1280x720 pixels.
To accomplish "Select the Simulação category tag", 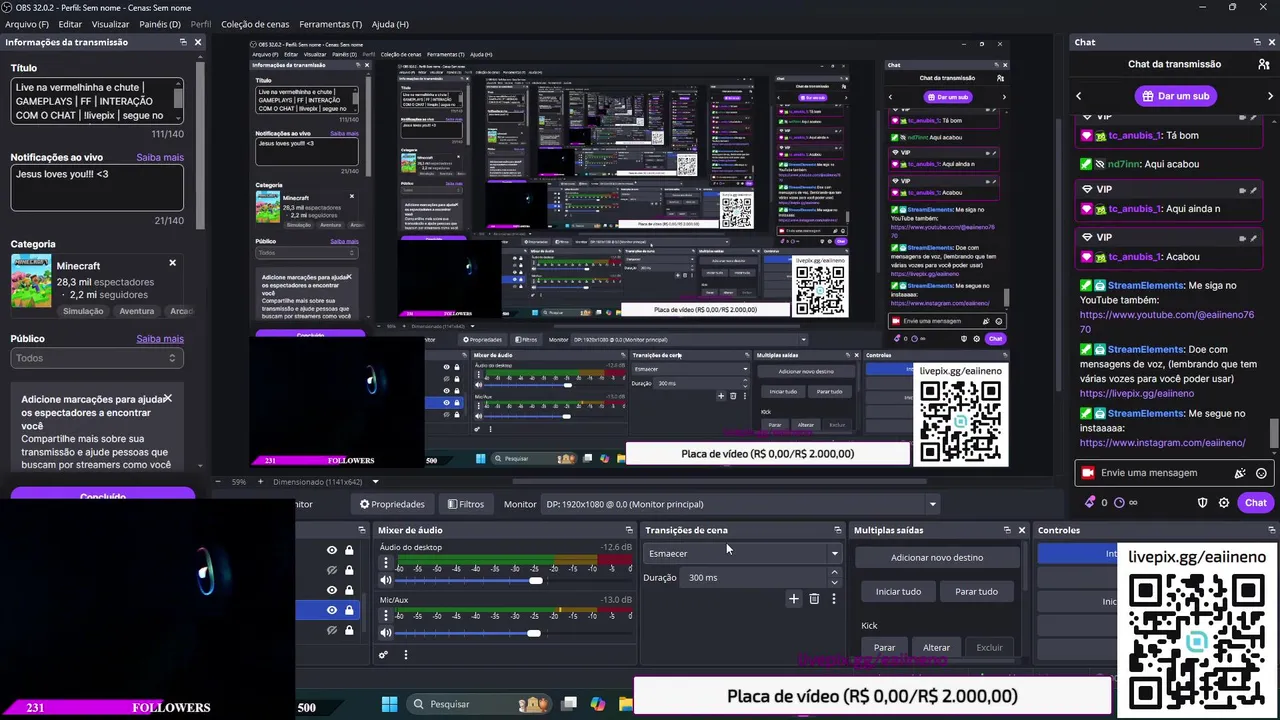I will (x=83, y=311).
